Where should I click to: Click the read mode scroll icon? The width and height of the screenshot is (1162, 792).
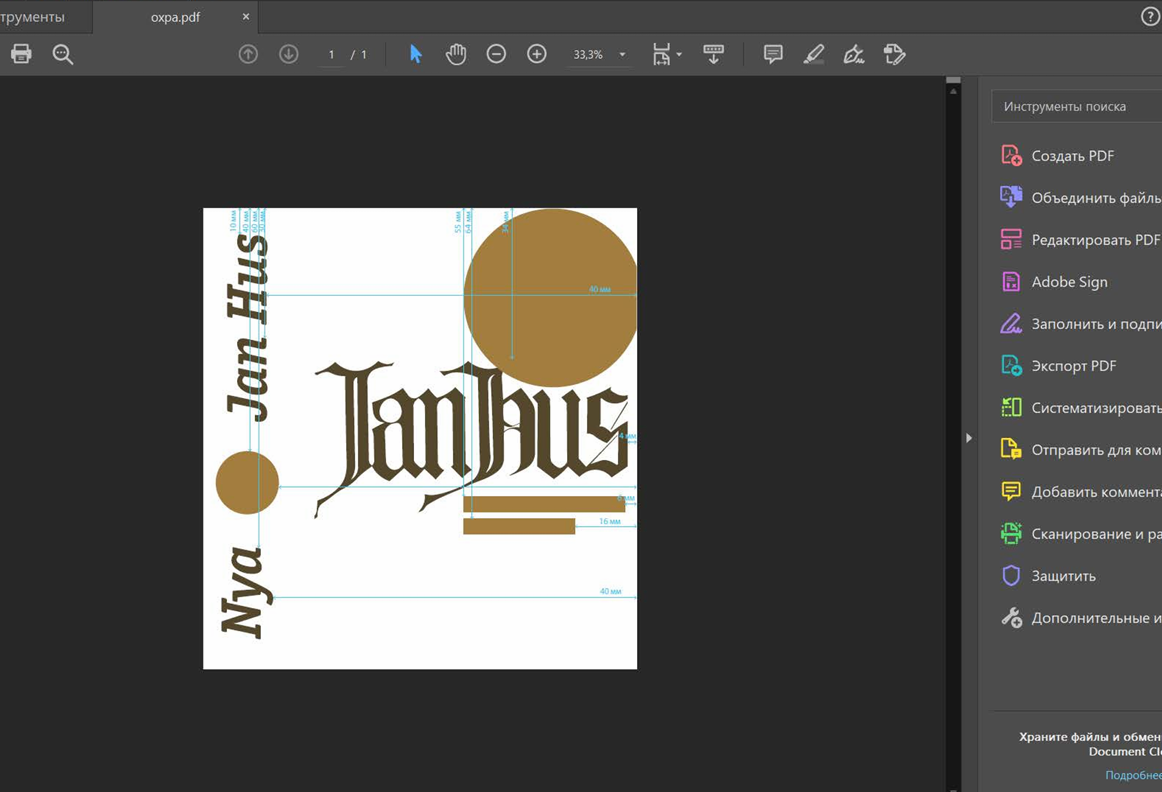[x=714, y=54]
